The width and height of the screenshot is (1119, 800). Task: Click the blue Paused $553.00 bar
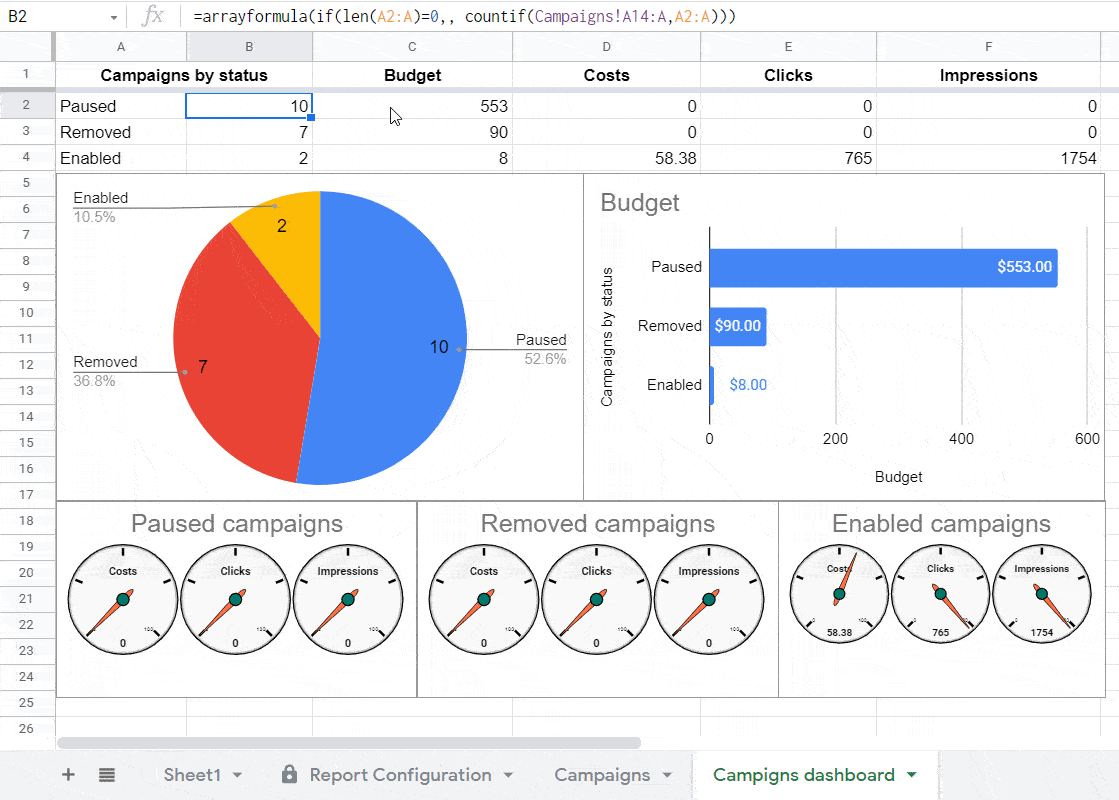pos(882,267)
